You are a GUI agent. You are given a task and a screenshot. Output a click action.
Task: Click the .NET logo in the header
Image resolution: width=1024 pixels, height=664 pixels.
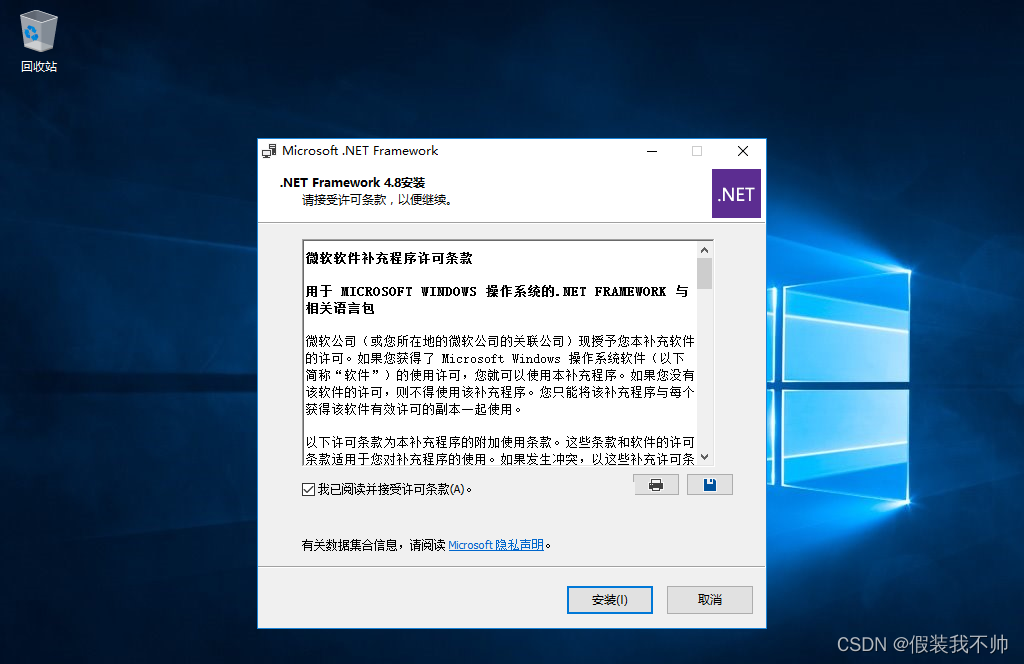736,193
